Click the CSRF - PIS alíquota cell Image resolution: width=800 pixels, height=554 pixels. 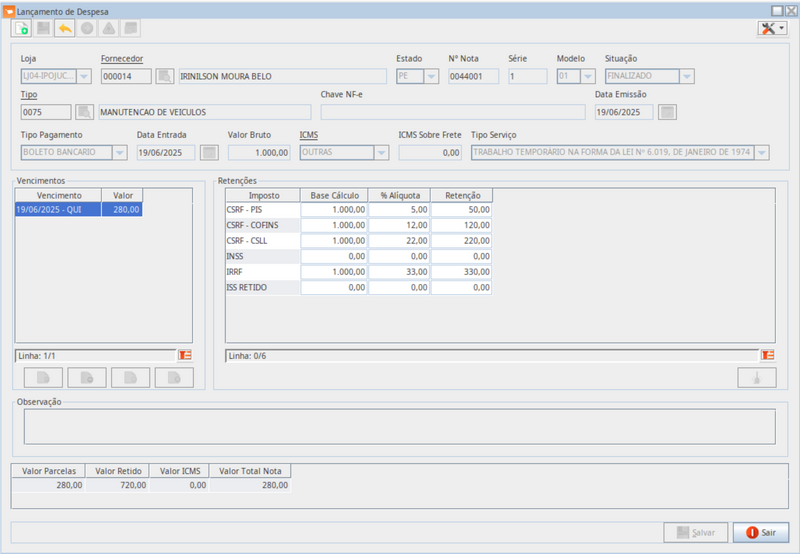[x=400, y=210]
